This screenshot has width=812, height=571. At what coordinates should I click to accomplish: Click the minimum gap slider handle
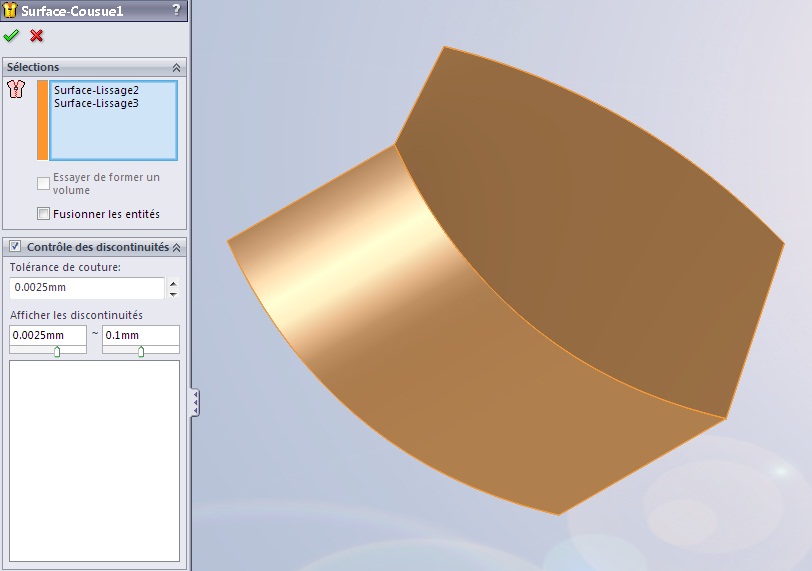point(56,351)
